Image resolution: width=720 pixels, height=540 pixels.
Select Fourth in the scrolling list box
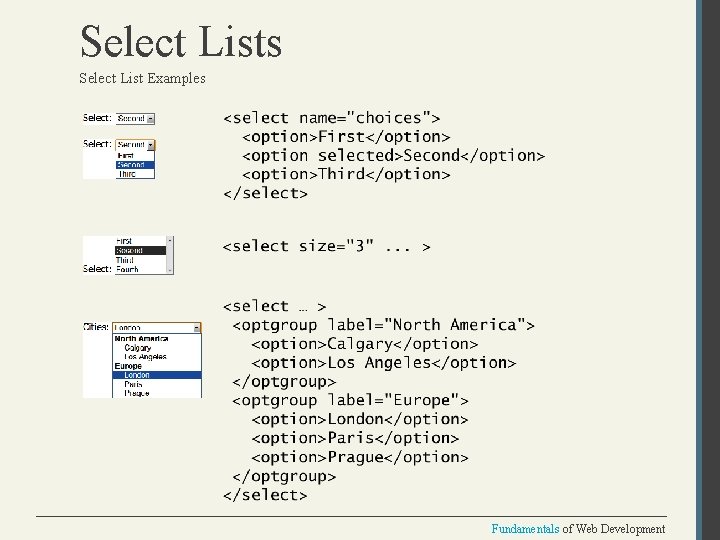coord(140,269)
